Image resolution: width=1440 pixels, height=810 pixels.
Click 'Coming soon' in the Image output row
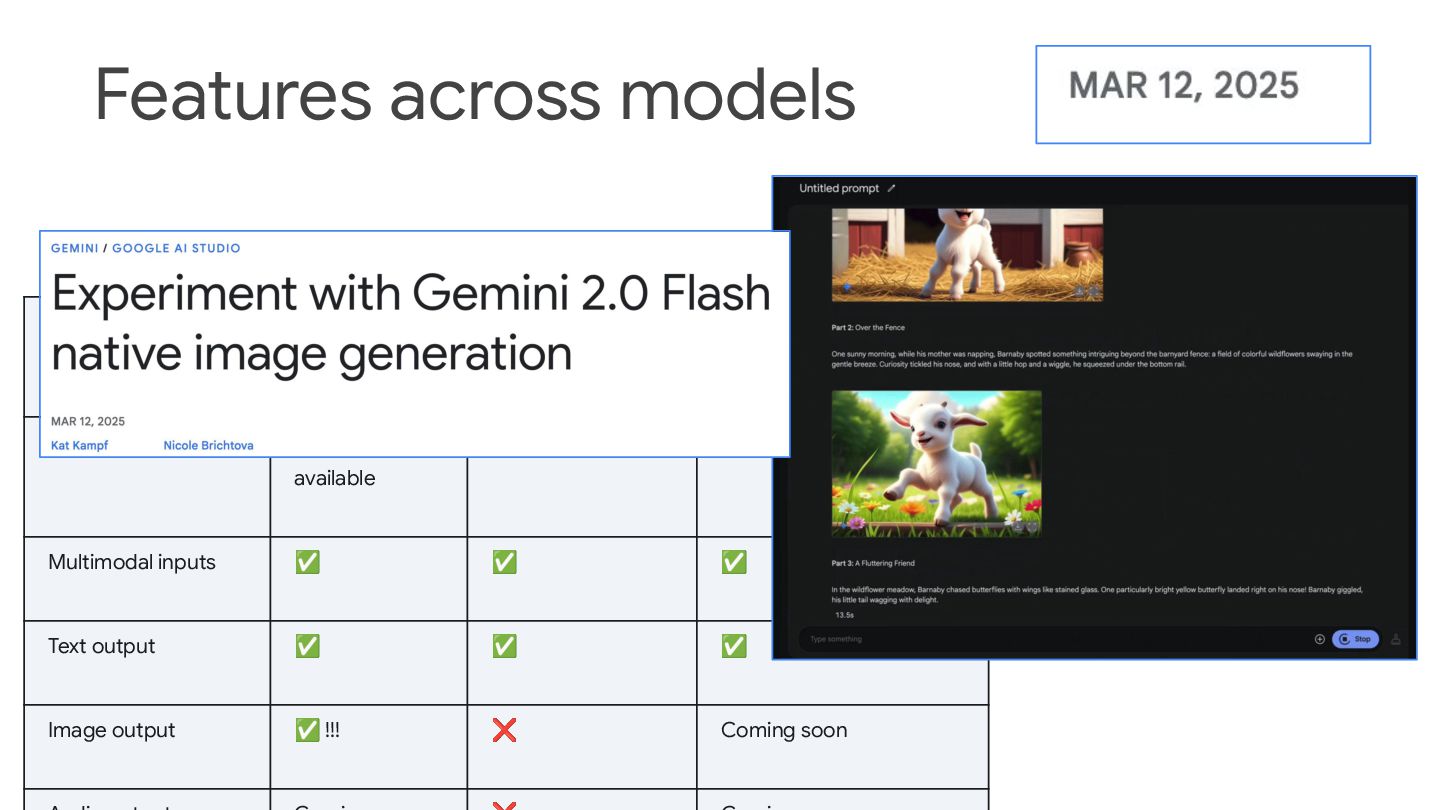pos(784,730)
